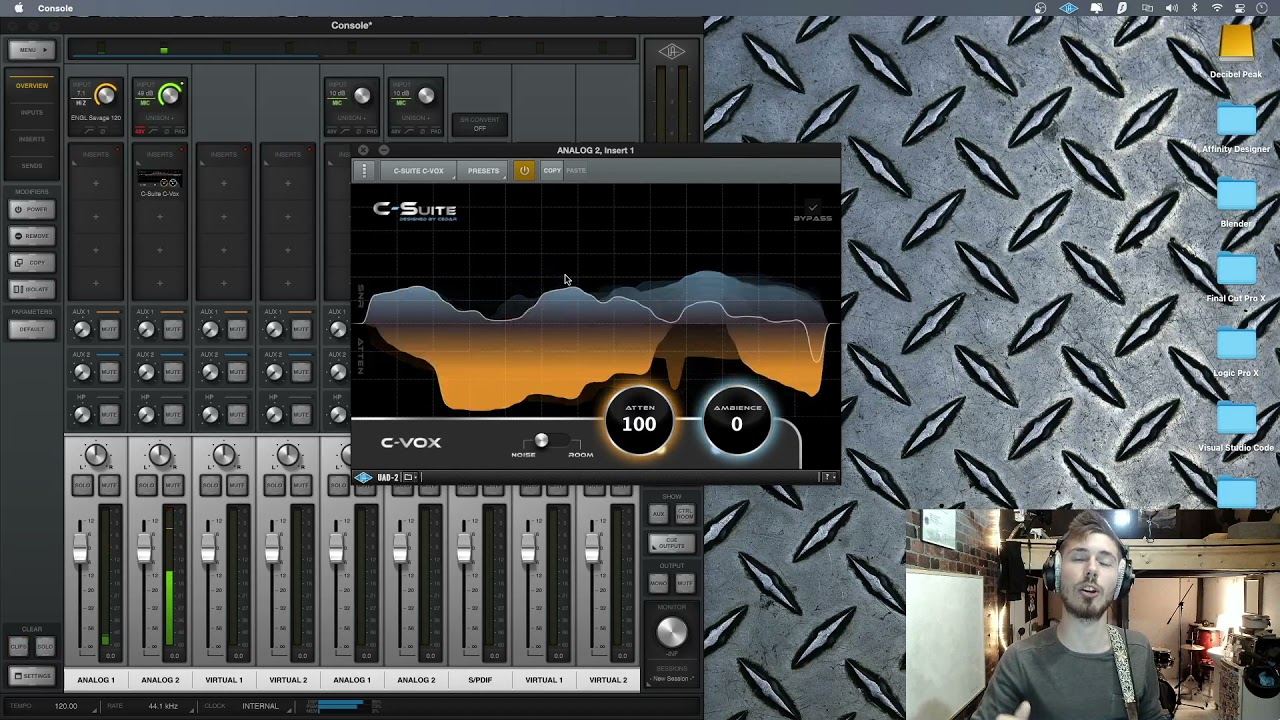1280x720 pixels.
Task: Toggle the 48V phantom power on ANALOG 2
Action: click(141, 131)
